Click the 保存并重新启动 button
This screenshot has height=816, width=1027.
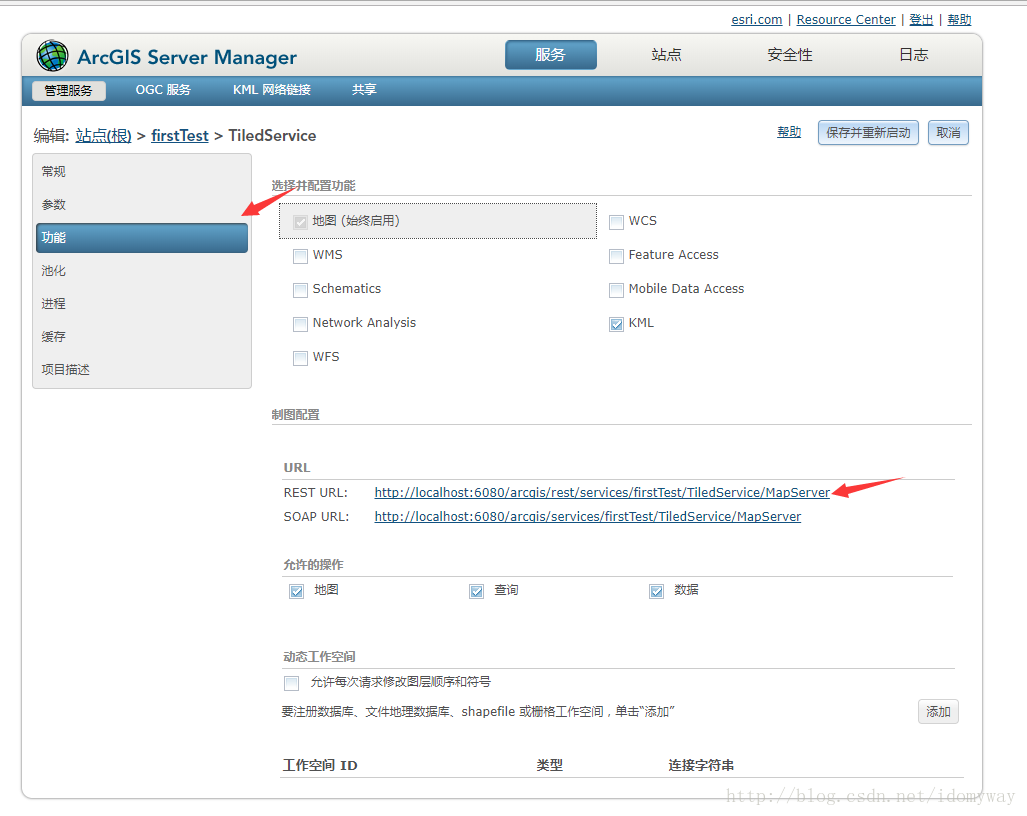pos(868,133)
